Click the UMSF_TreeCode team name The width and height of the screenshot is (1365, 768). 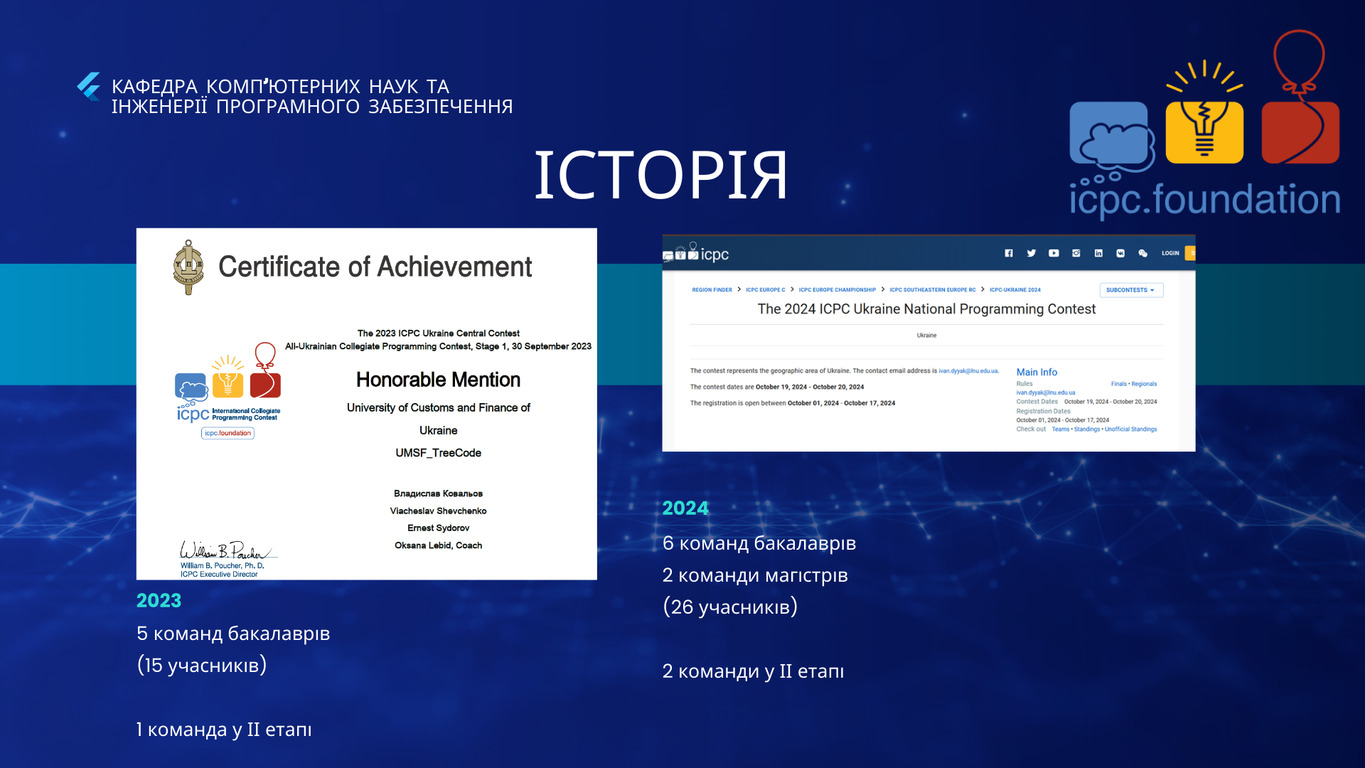(438, 453)
